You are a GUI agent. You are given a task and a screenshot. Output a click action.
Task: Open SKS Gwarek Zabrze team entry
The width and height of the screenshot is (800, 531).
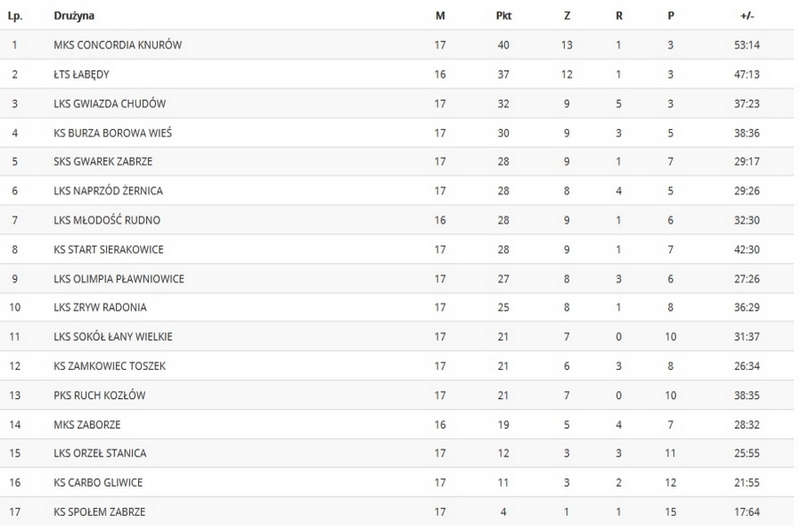104,162
